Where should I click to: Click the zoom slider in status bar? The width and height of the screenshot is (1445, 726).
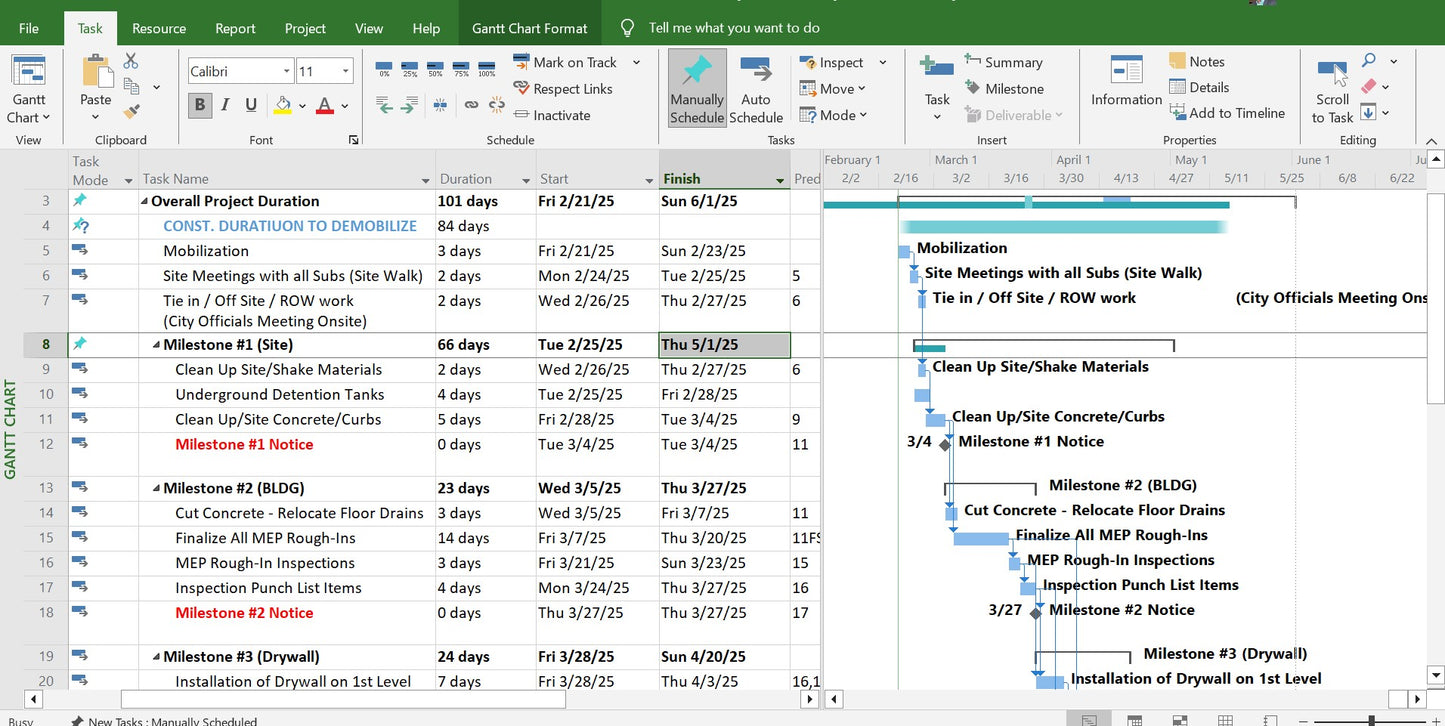pyautogui.click(x=1371, y=720)
